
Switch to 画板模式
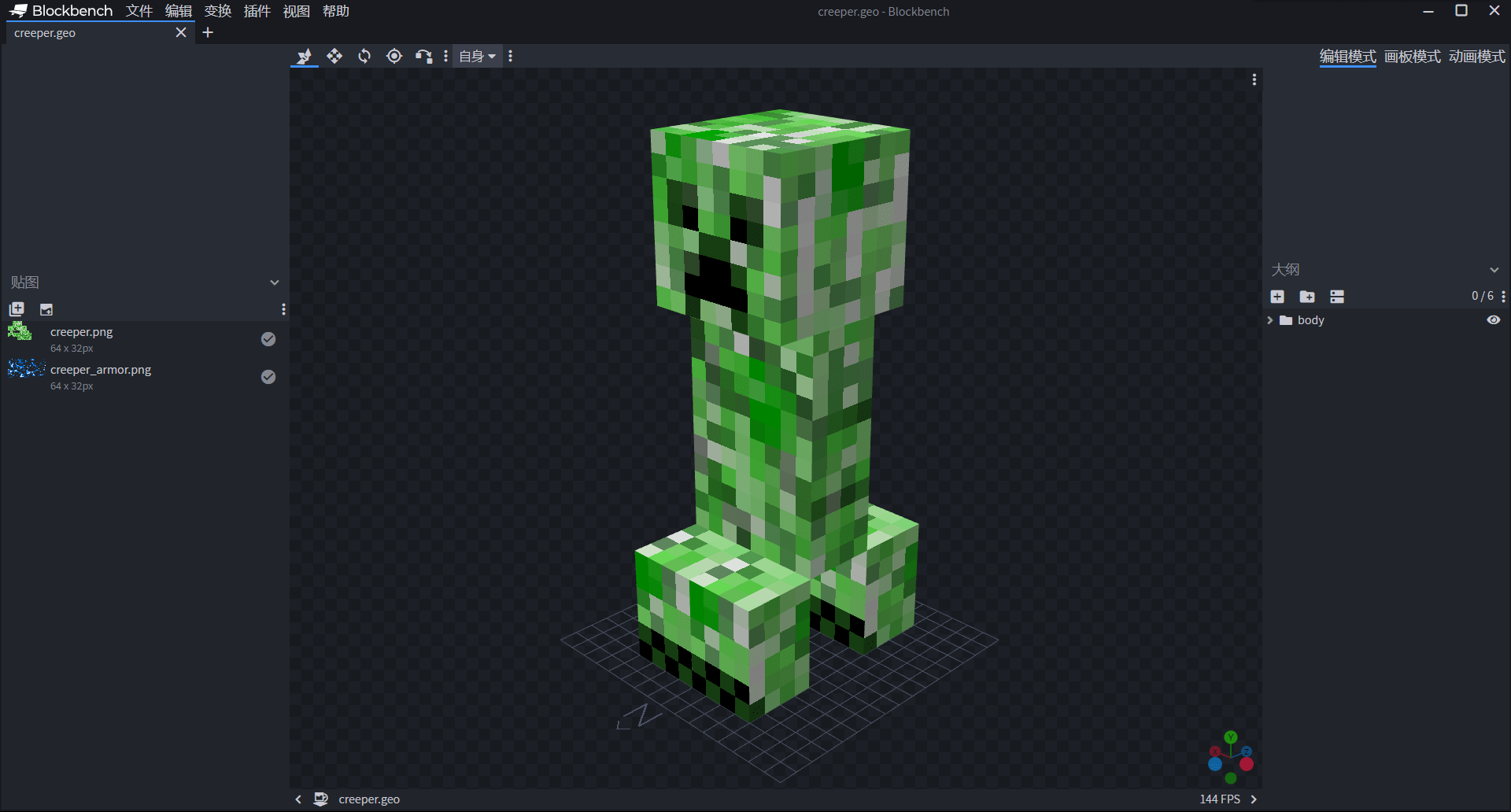point(1412,57)
